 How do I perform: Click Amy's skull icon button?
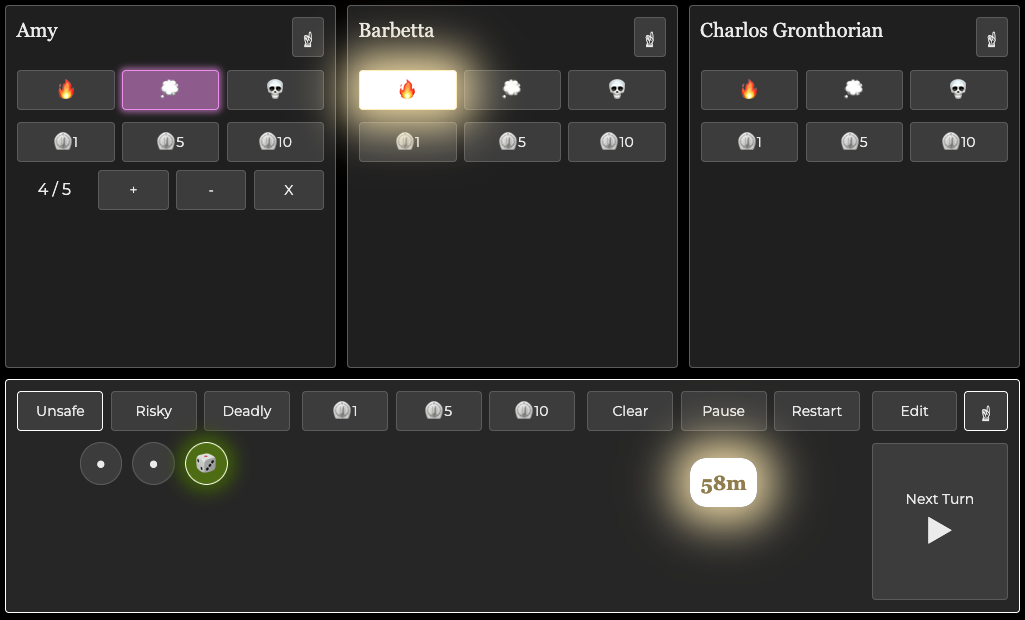coord(275,90)
